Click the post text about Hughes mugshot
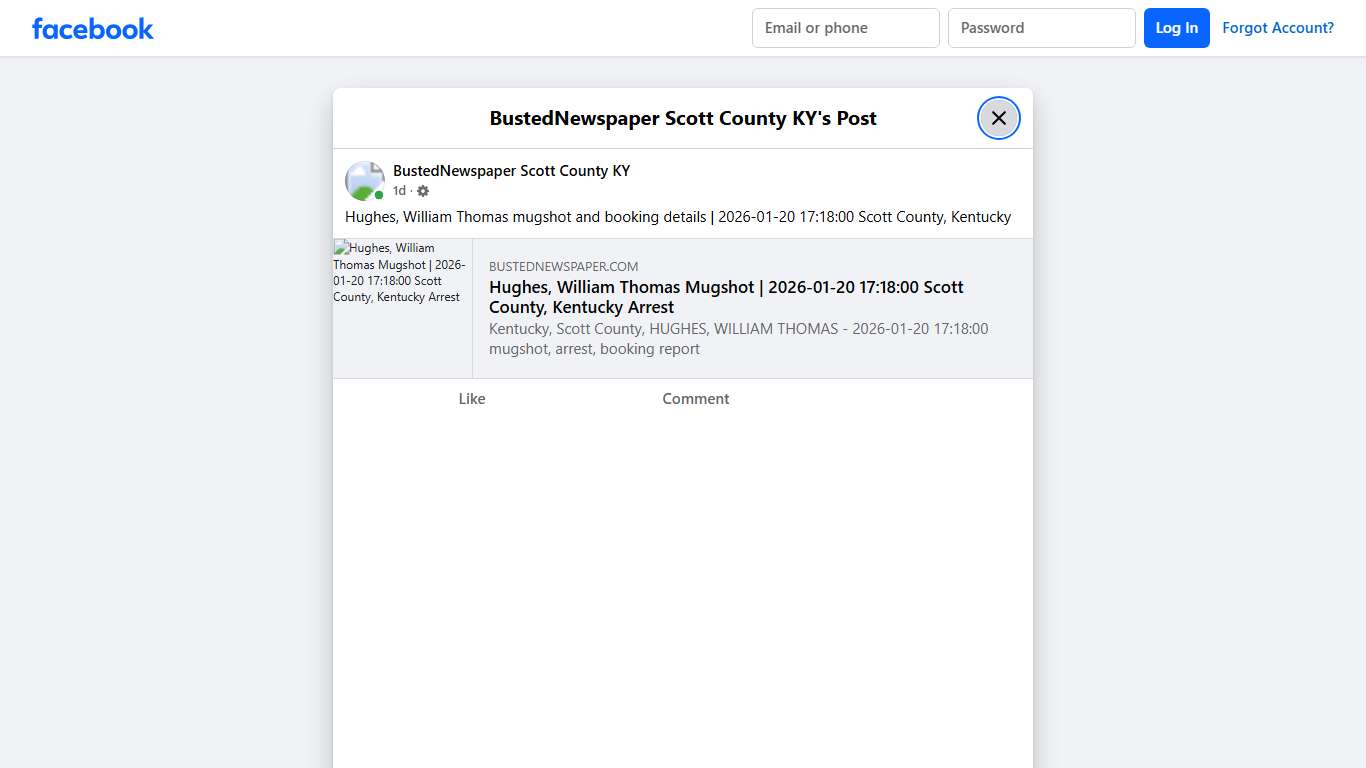The image size is (1366, 768). [x=677, y=216]
